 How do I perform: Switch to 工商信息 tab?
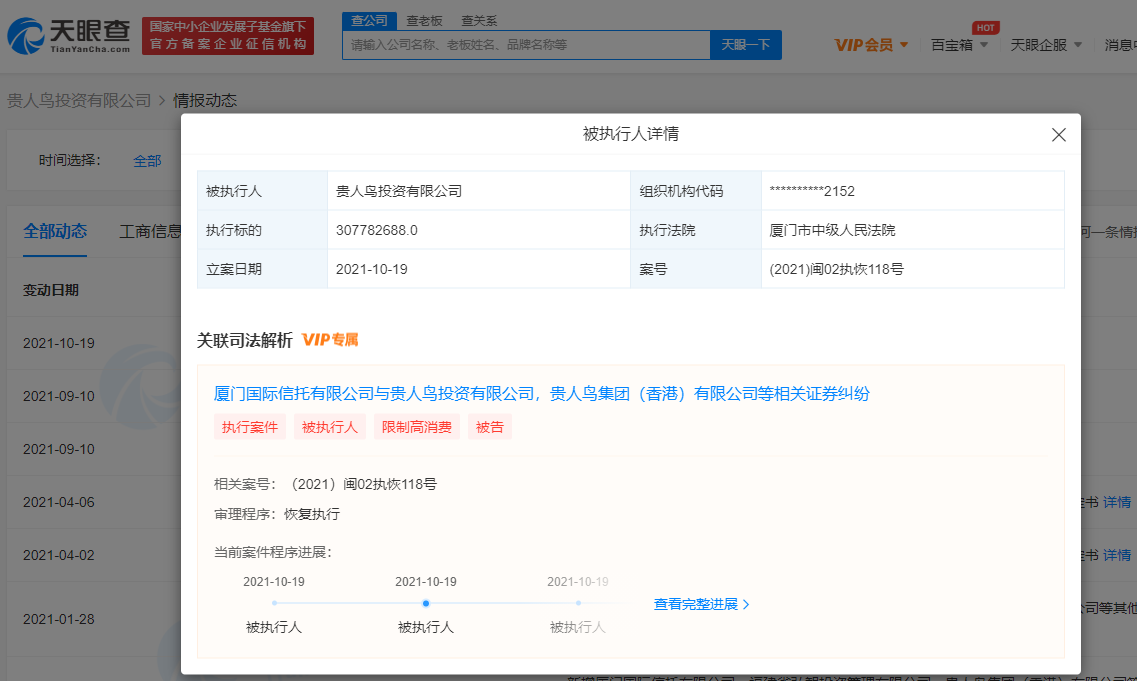pos(150,231)
